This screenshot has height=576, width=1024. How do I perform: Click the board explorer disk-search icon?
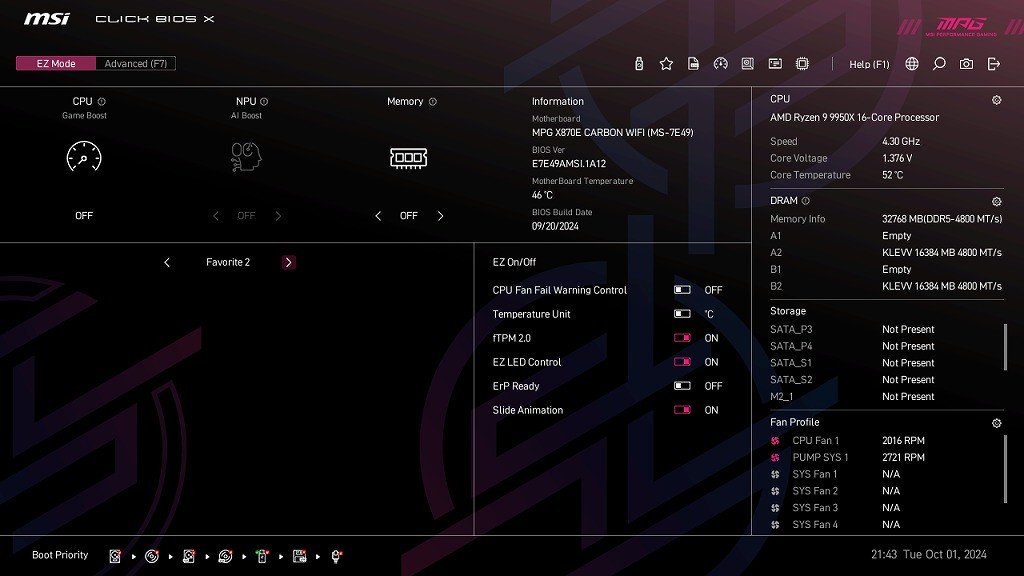(x=748, y=63)
